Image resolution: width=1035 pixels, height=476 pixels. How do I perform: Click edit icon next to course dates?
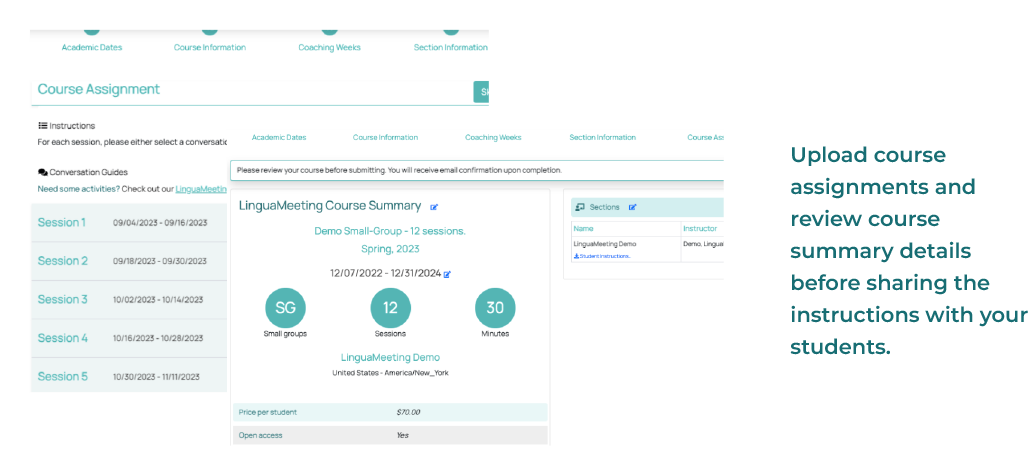click(447, 274)
